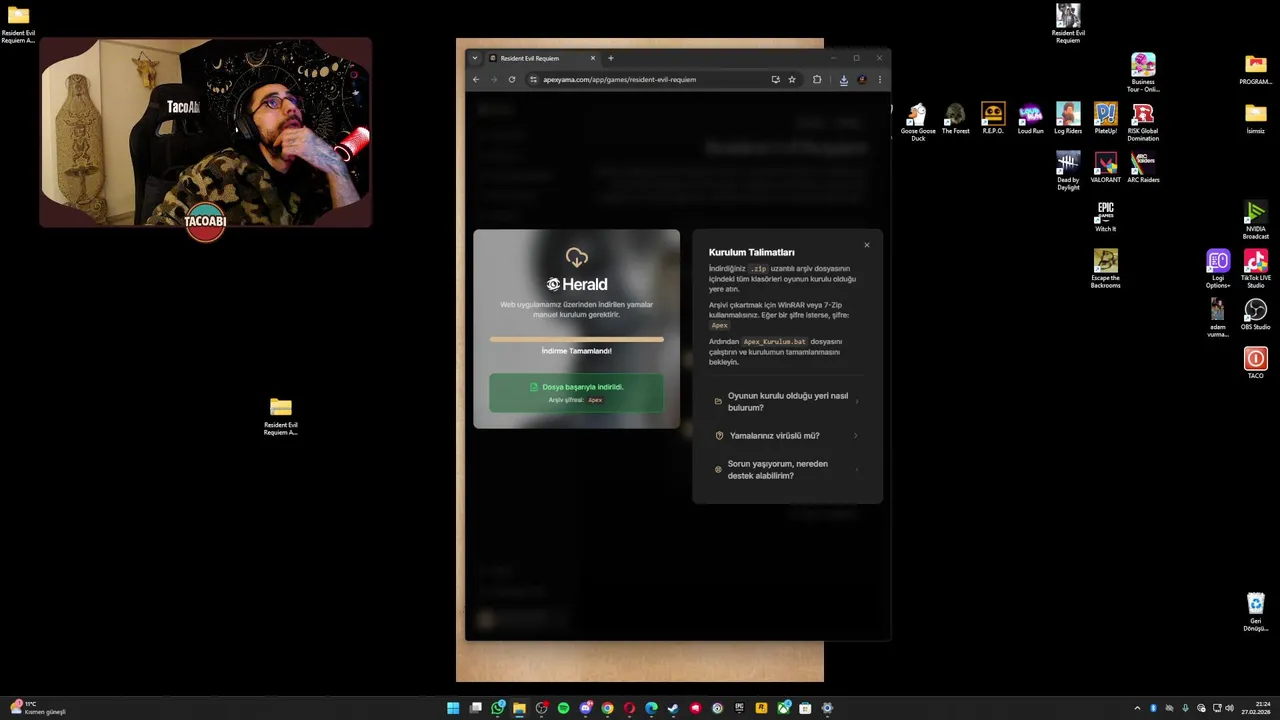
Task: Open RISK Global Domination shortcut
Action: tap(1143, 120)
